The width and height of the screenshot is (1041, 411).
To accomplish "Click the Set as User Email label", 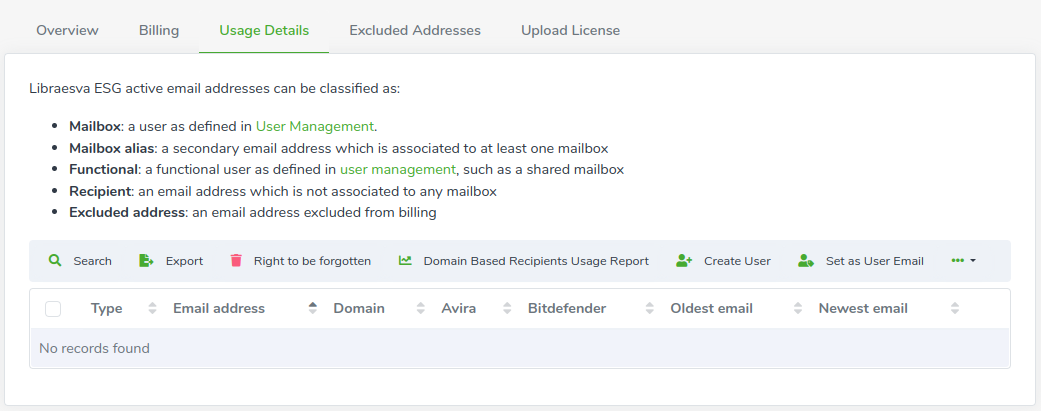I will 874,261.
